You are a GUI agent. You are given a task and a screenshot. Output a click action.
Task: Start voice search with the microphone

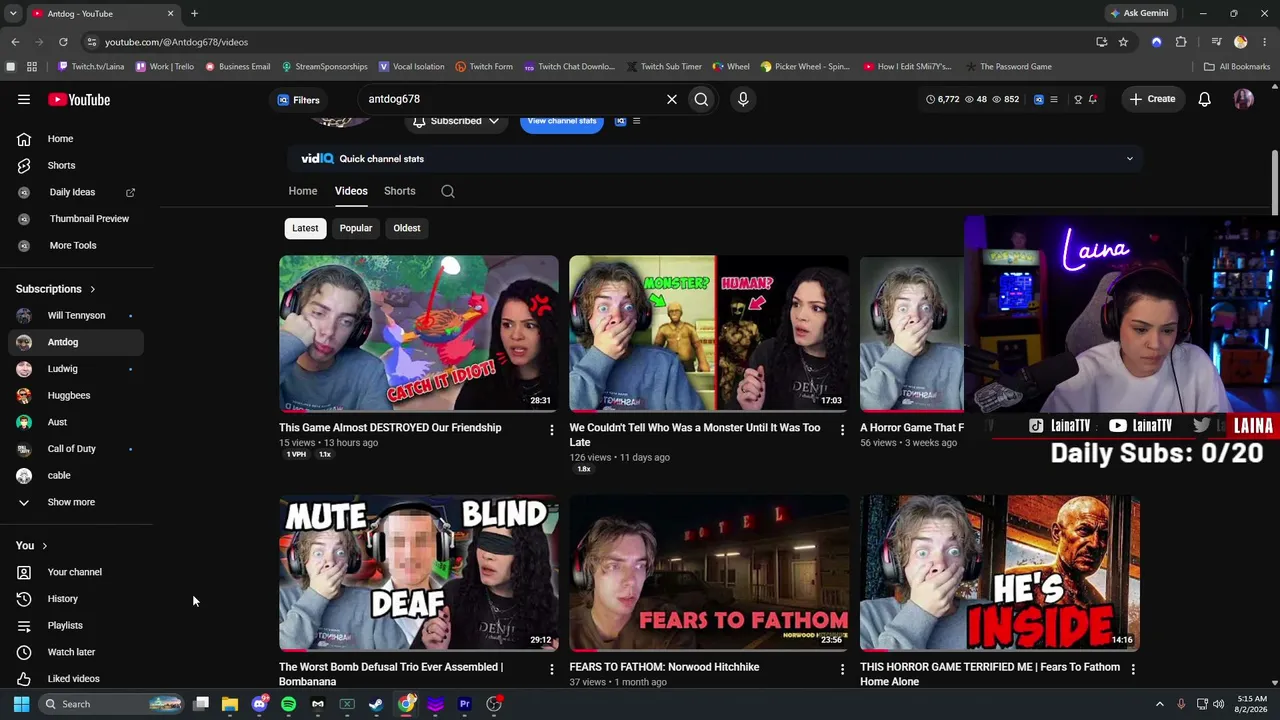point(743,99)
